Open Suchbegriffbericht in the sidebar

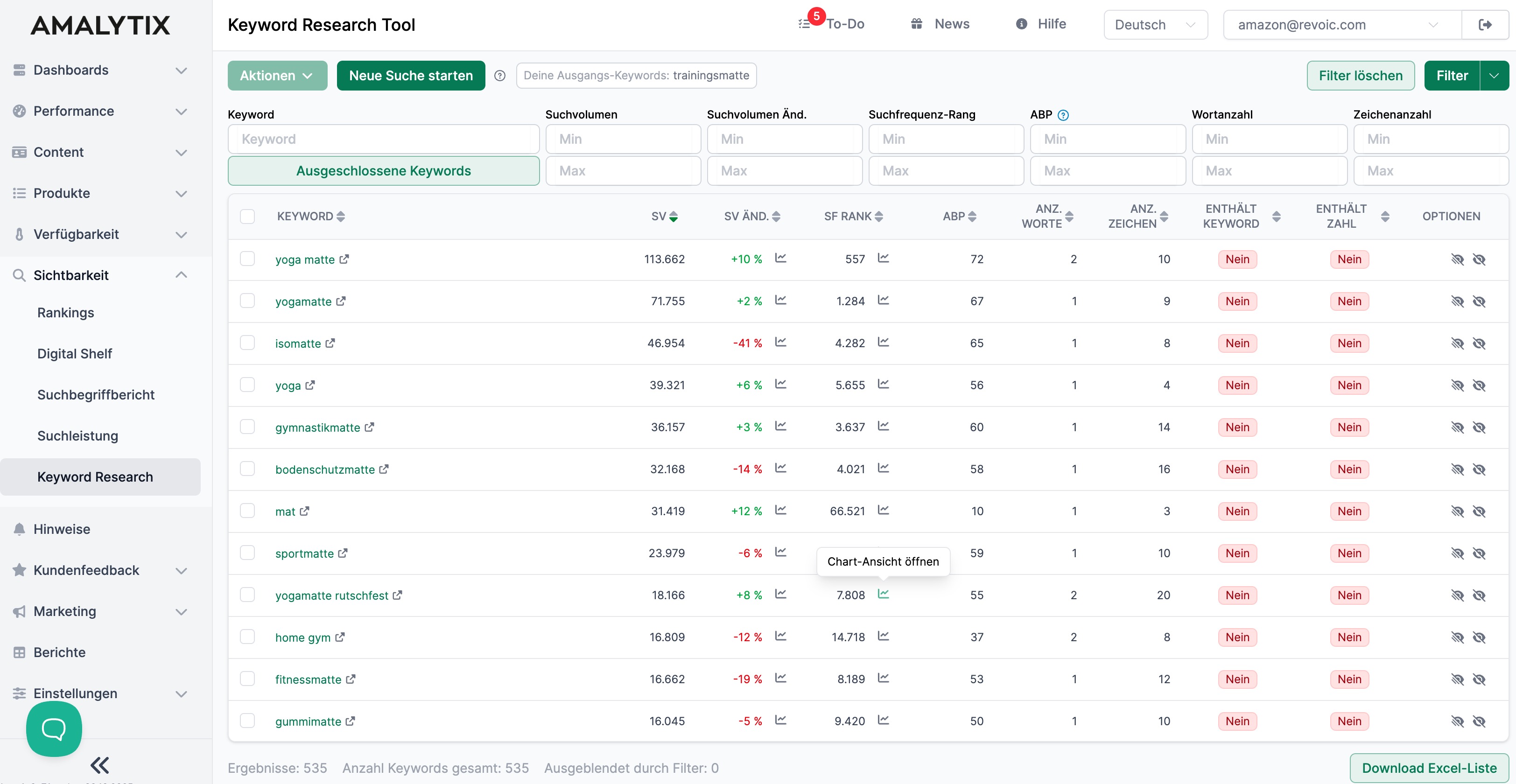click(96, 394)
